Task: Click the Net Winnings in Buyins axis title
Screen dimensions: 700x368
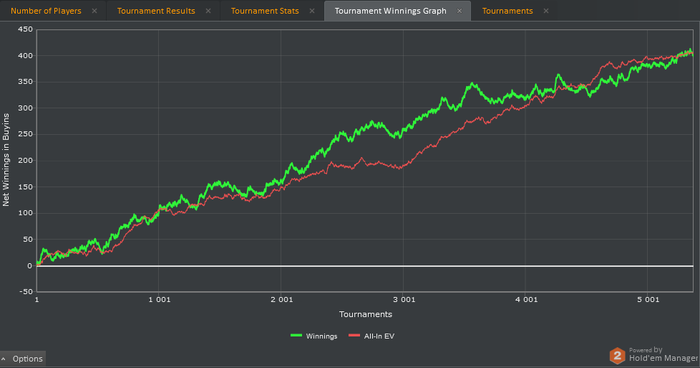Action: (6, 159)
